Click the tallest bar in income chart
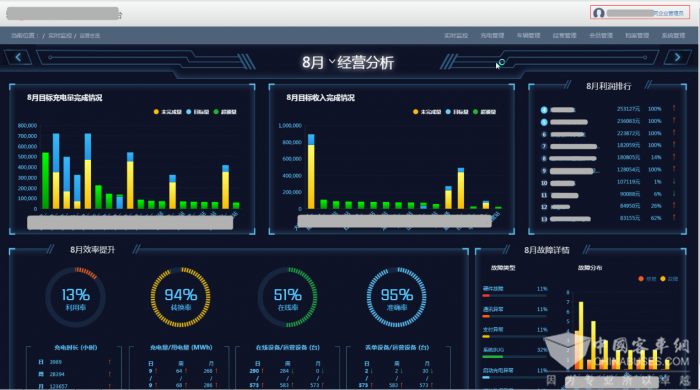Image resolution: width=700 pixels, height=390 pixels. tap(311, 171)
